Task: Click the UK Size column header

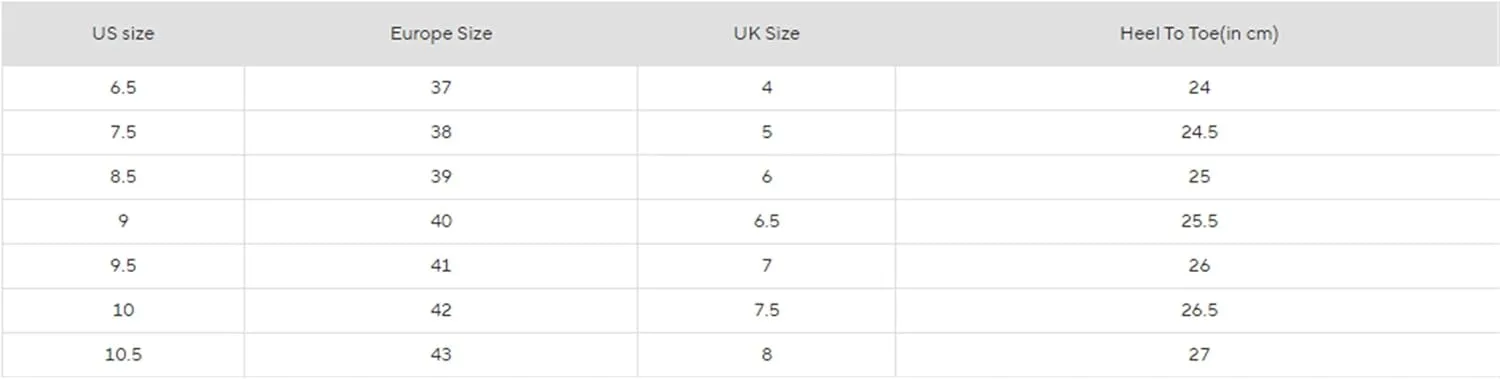Action: coord(766,33)
